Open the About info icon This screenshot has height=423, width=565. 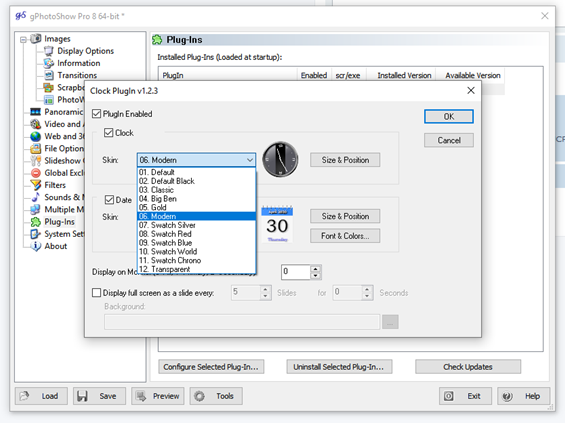click(36, 246)
